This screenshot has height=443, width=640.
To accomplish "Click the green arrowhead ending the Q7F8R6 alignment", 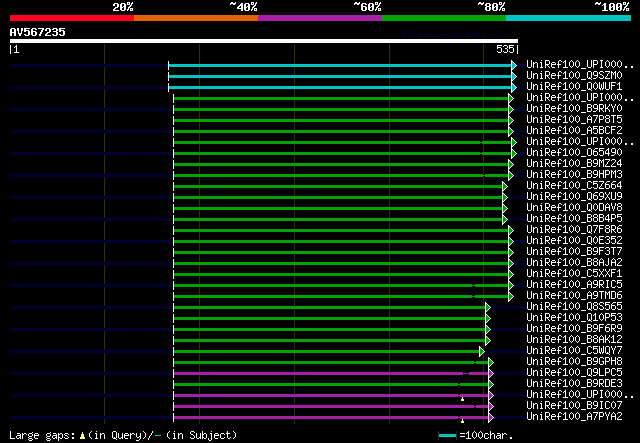I will coord(511,231).
